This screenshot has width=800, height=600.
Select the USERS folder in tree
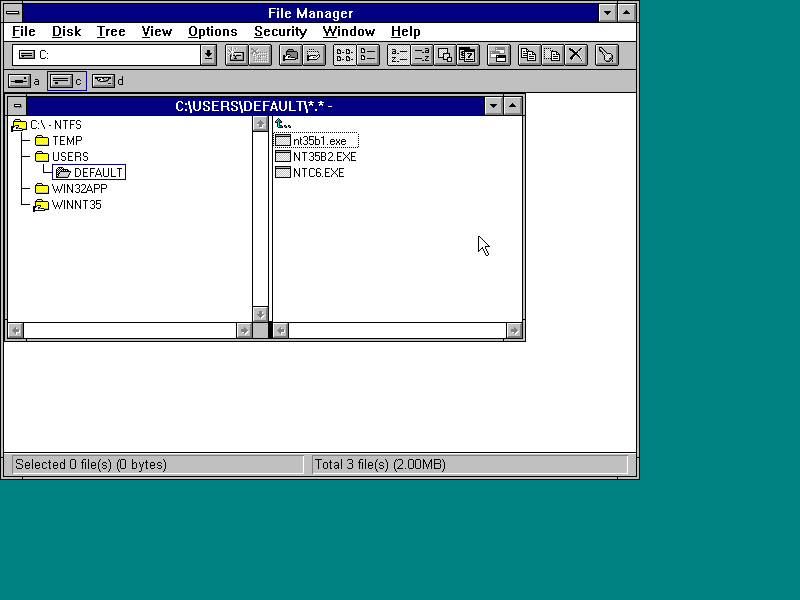pos(62,157)
